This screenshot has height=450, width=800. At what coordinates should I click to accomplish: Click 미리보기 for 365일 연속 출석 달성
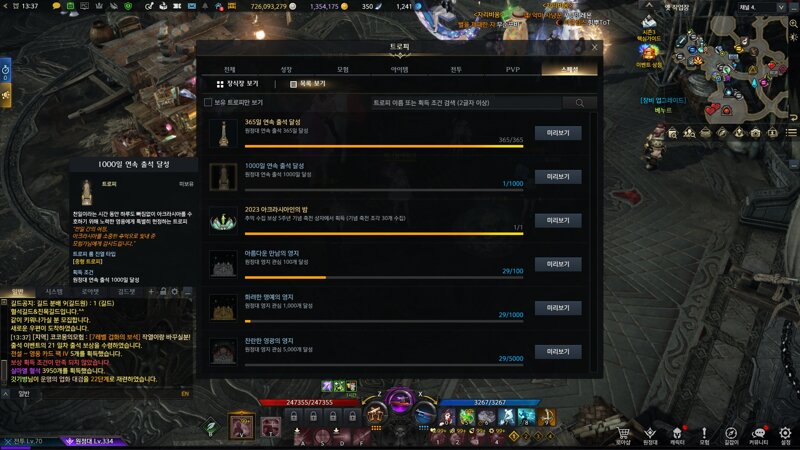[558, 133]
